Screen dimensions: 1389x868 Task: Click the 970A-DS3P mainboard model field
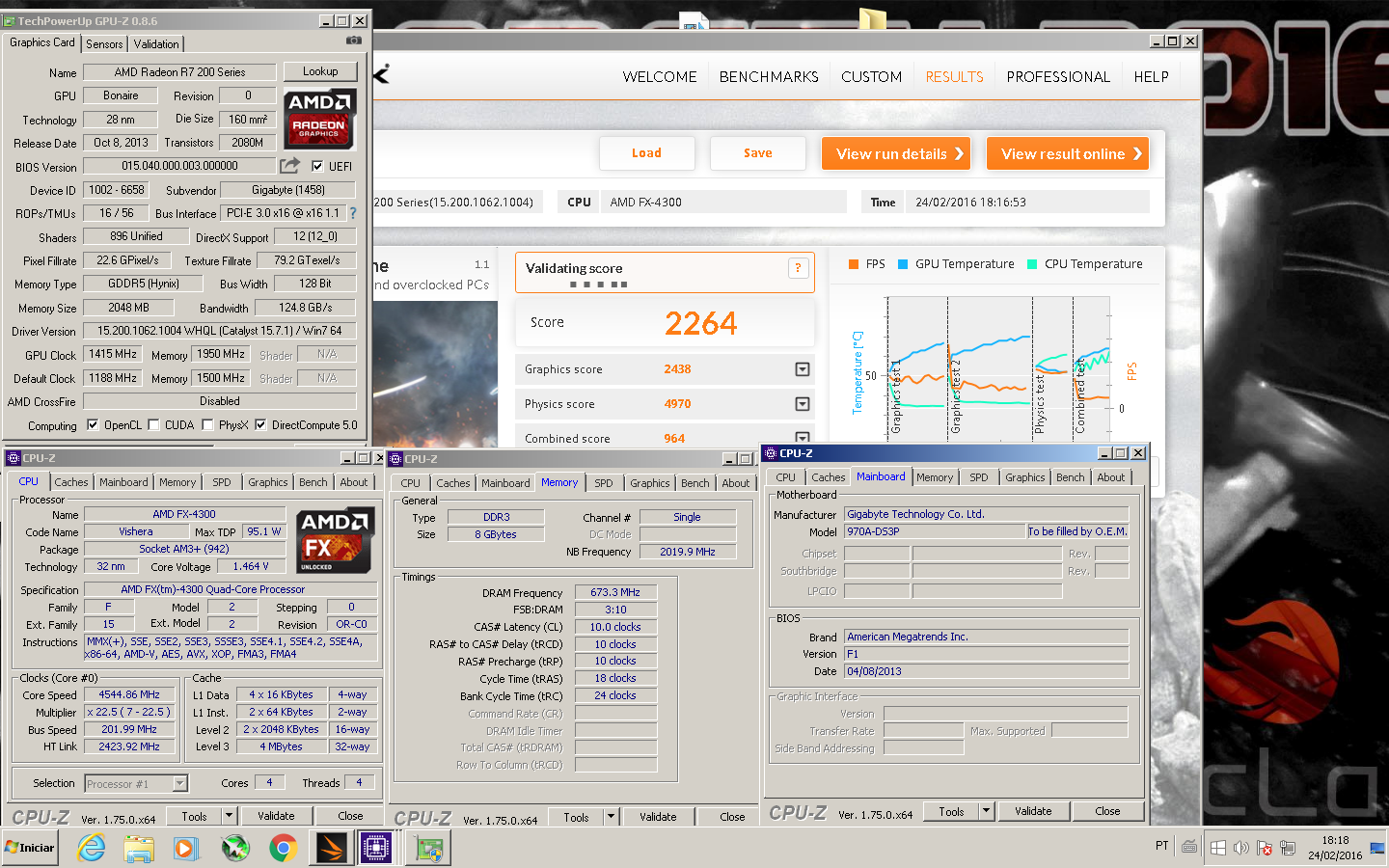click(935, 531)
